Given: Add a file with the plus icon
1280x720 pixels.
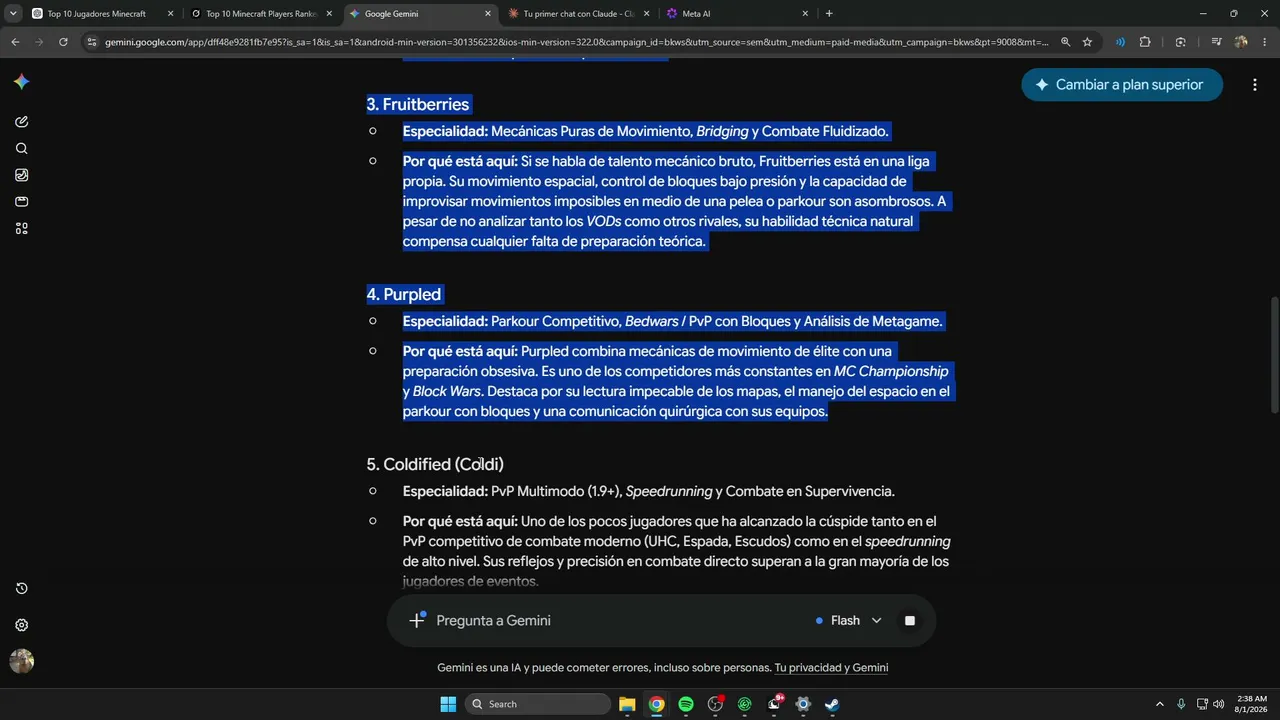Looking at the screenshot, I should click(417, 621).
